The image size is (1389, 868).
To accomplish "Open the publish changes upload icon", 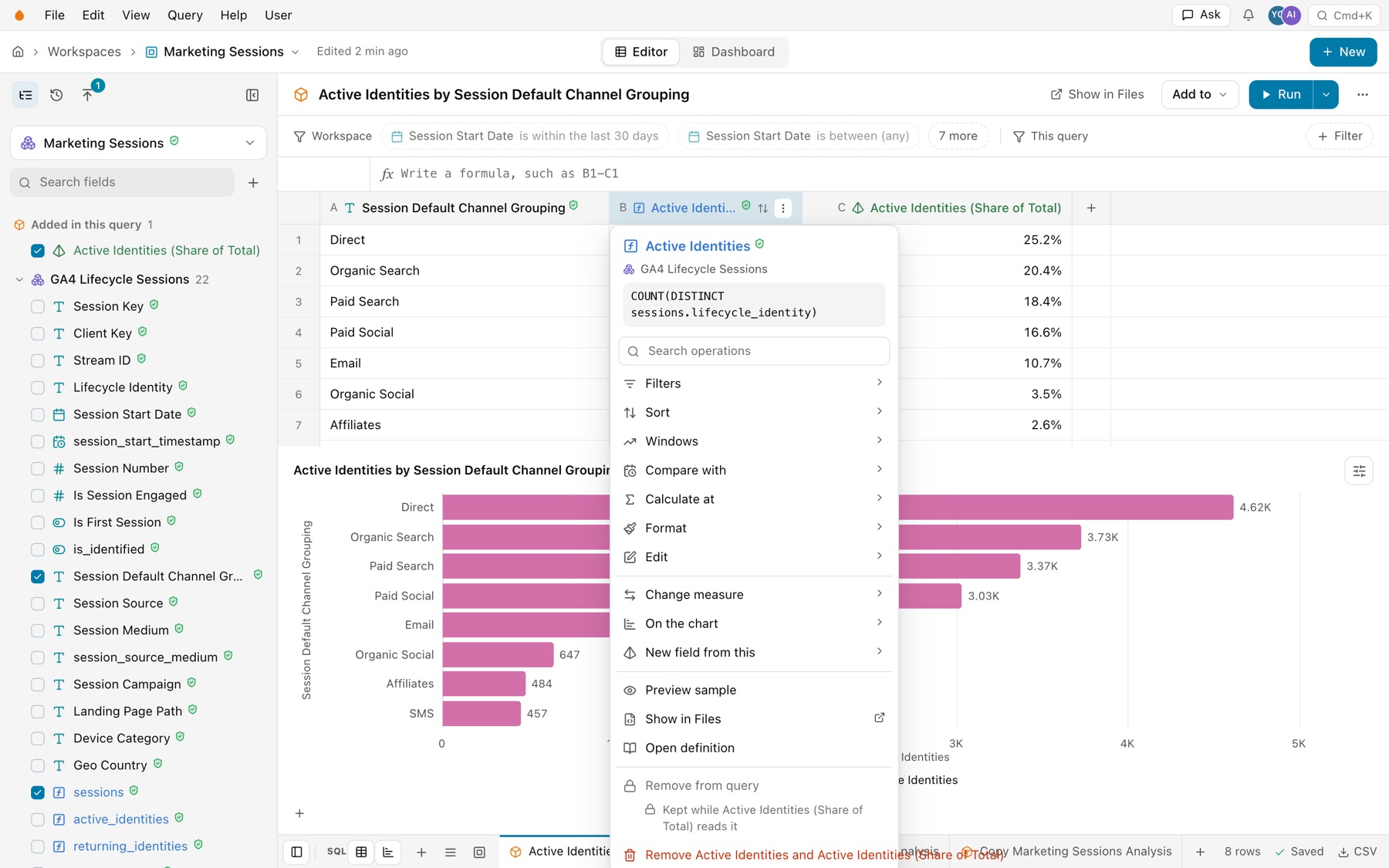I will 87,95.
